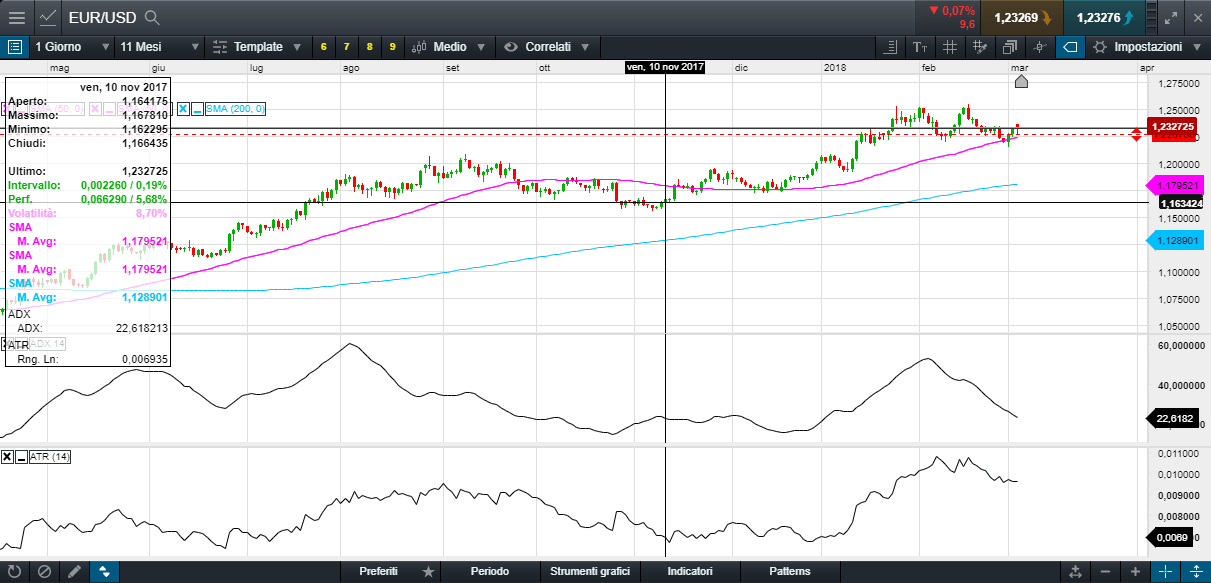Select template preset 9
This screenshot has width=1211, height=583.
pyautogui.click(x=392, y=47)
